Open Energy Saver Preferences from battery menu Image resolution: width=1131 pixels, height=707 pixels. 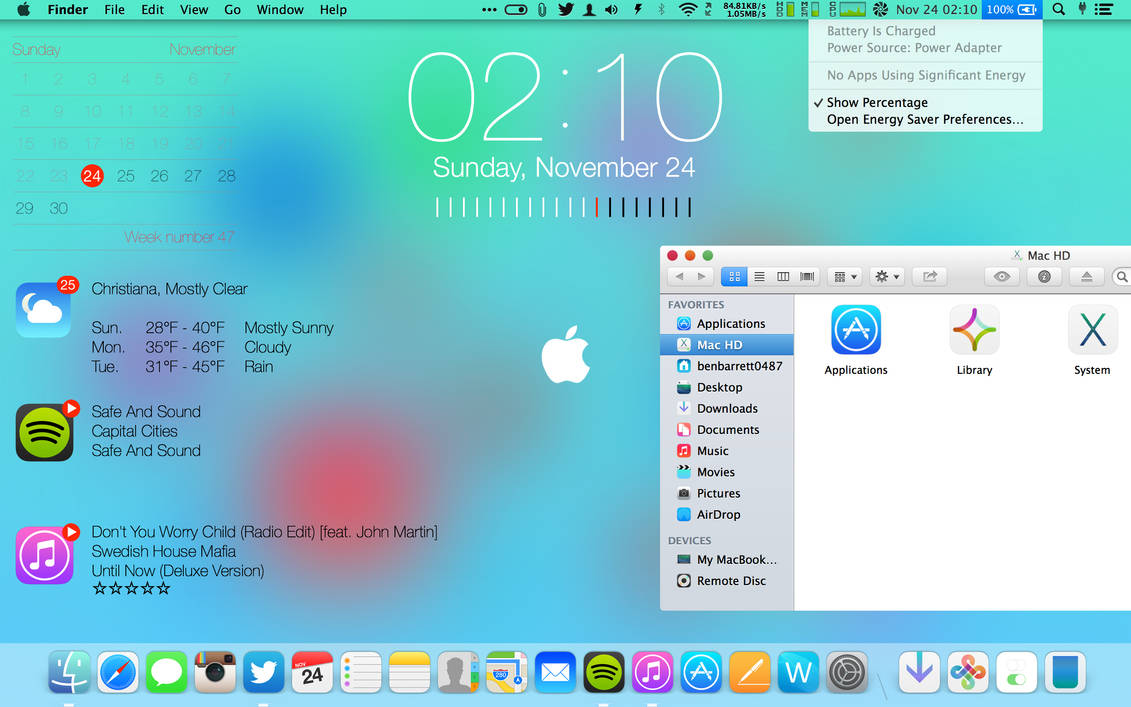(x=925, y=120)
